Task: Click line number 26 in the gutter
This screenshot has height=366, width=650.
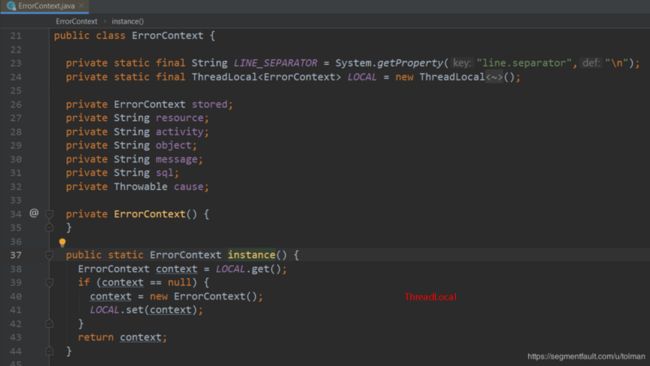Action: tap(16, 104)
